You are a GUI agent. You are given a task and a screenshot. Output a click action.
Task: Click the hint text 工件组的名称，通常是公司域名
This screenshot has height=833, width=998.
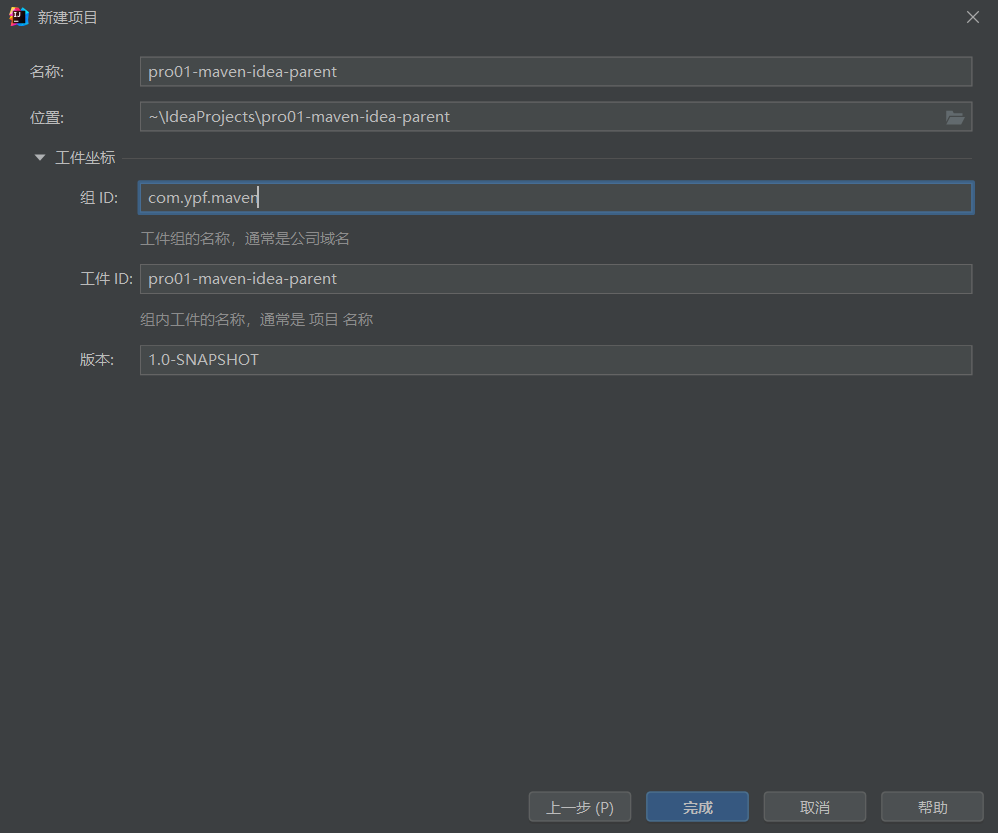(245, 239)
